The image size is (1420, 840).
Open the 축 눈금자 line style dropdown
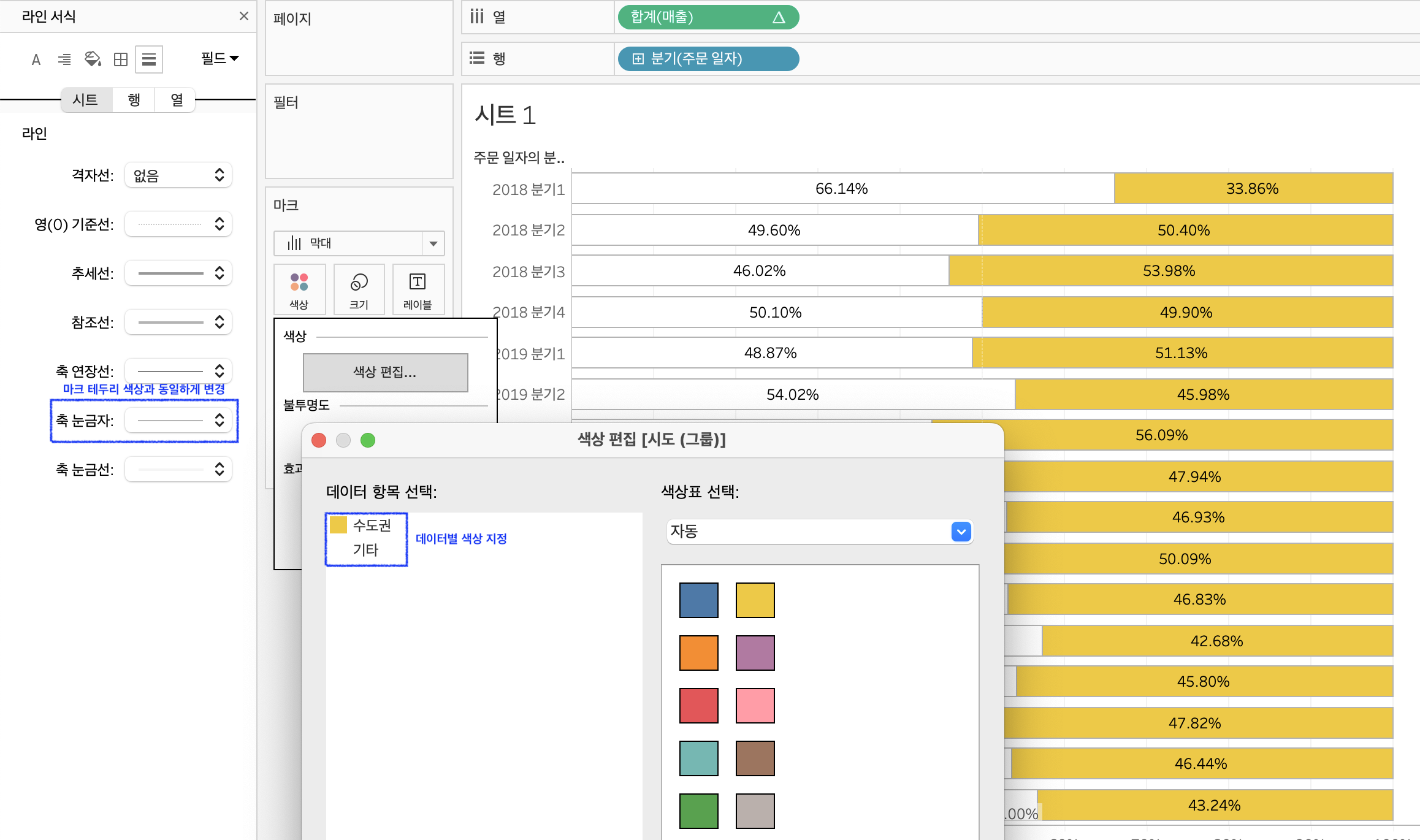pos(178,421)
